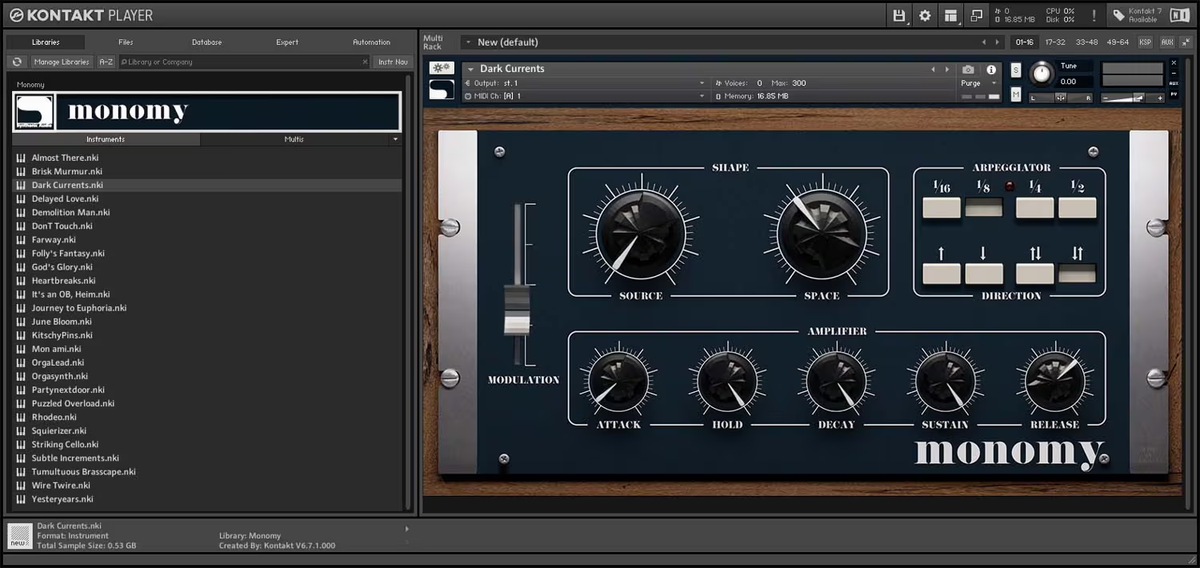Toggle the down-up arpeggiator direction button
Image resolution: width=1200 pixels, height=568 pixels.
click(1077, 273)
